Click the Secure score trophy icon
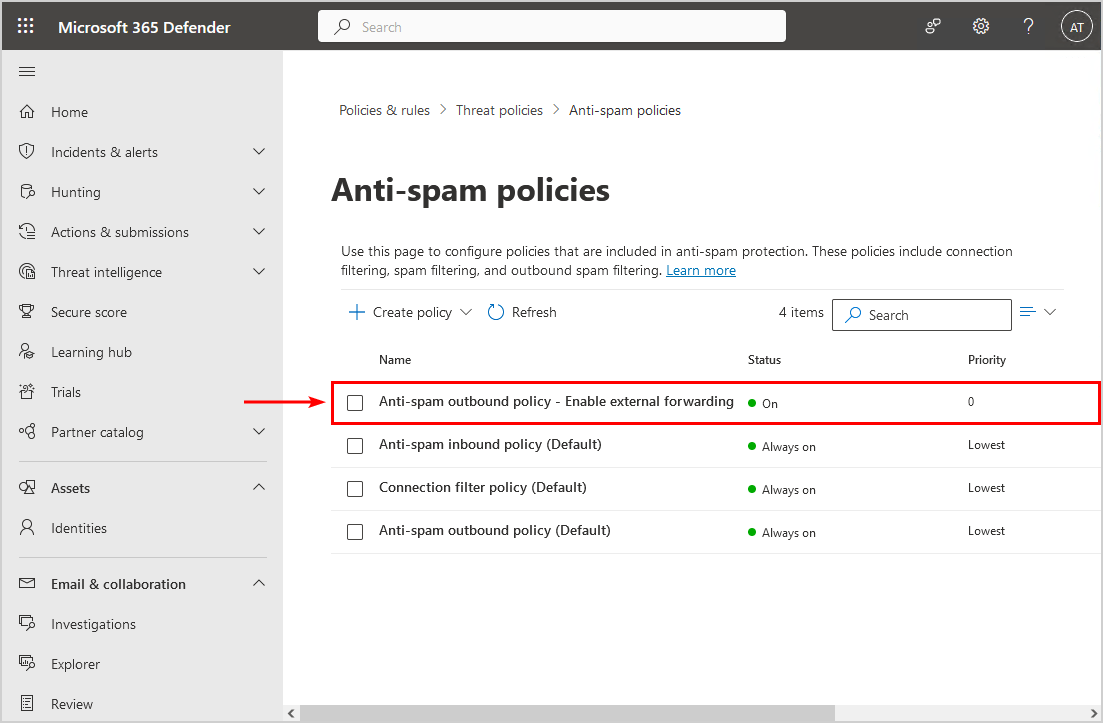 28,312
